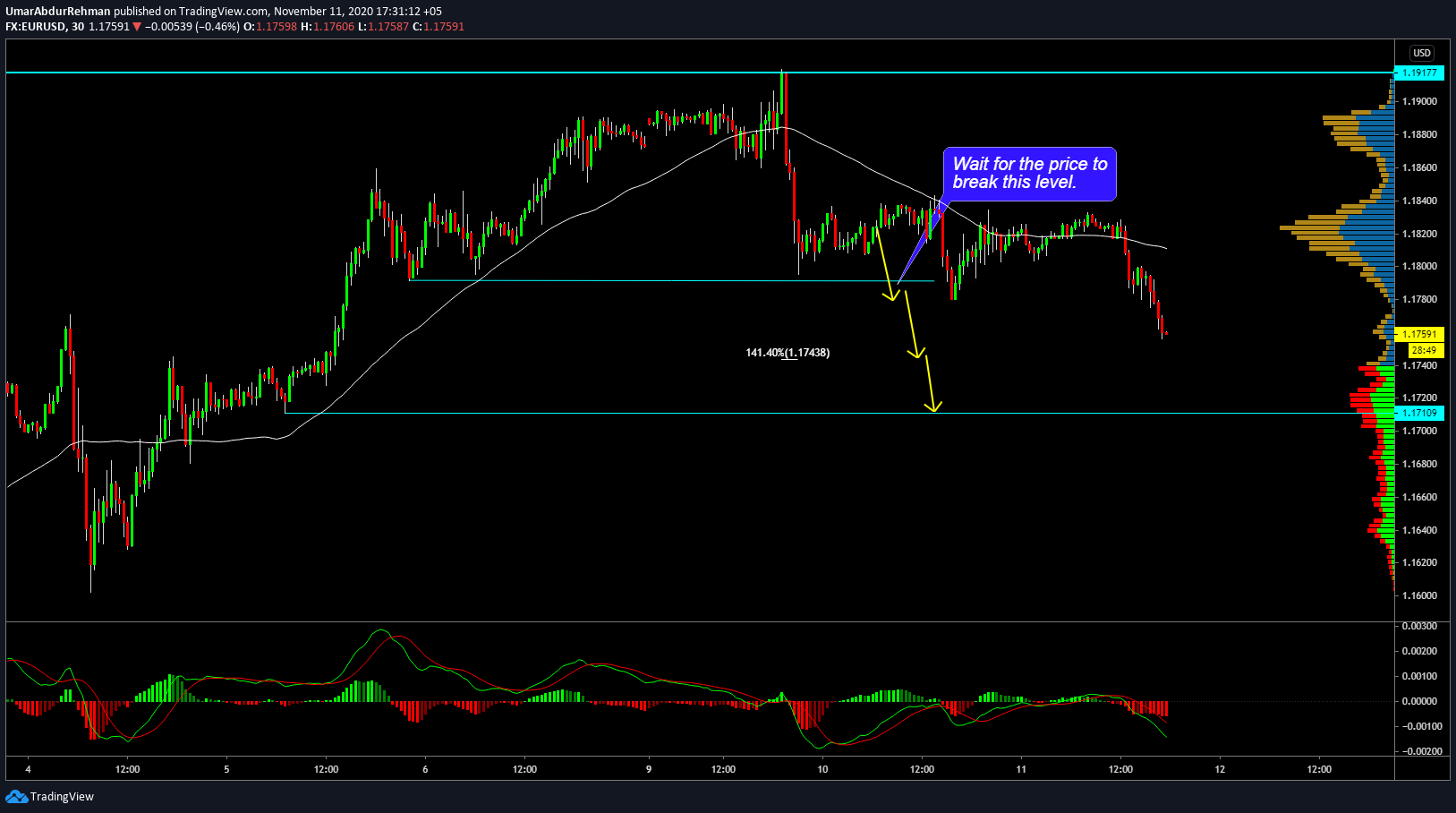Click the 1.18800 price axis label
The image size is (1456, 813).
pyautogui.click(x=1419, y=134)
